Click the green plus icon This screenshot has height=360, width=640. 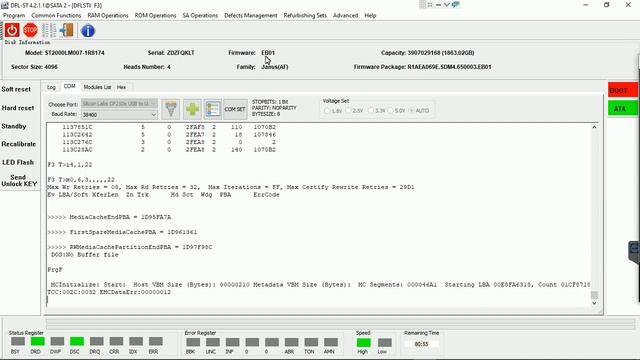[x=192, y=109]
